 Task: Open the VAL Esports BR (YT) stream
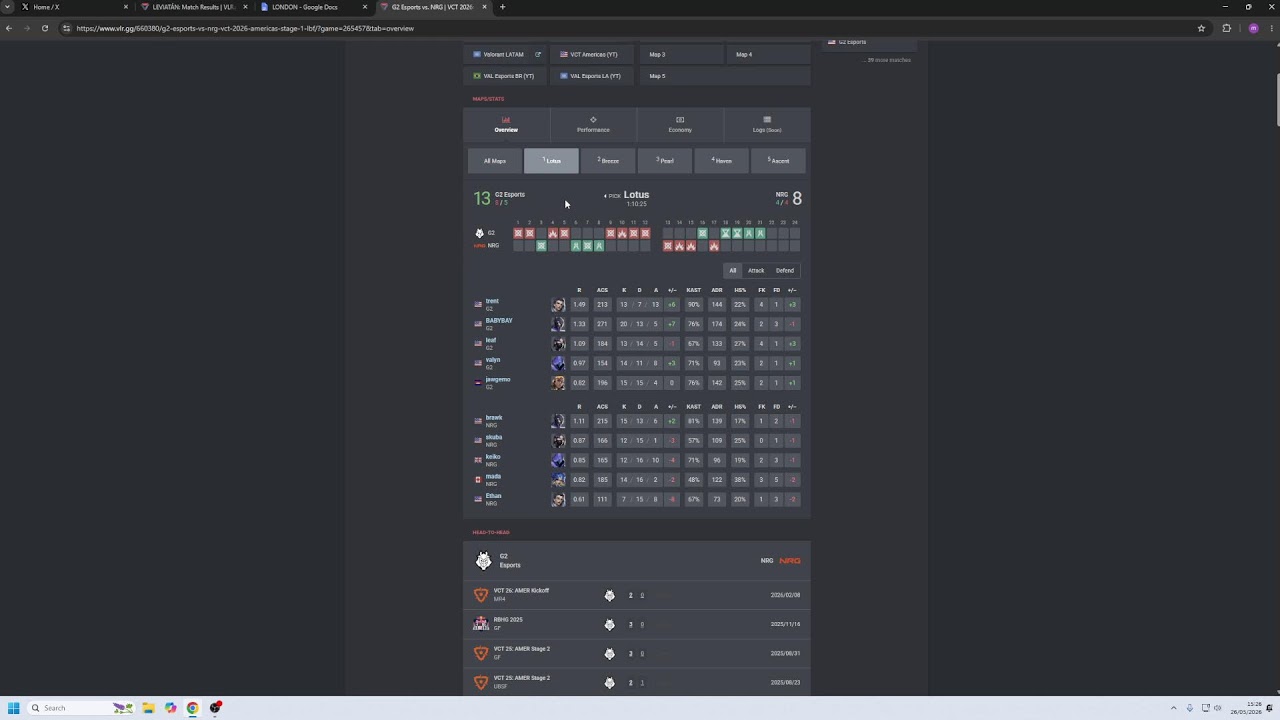(x=505, y=76)
